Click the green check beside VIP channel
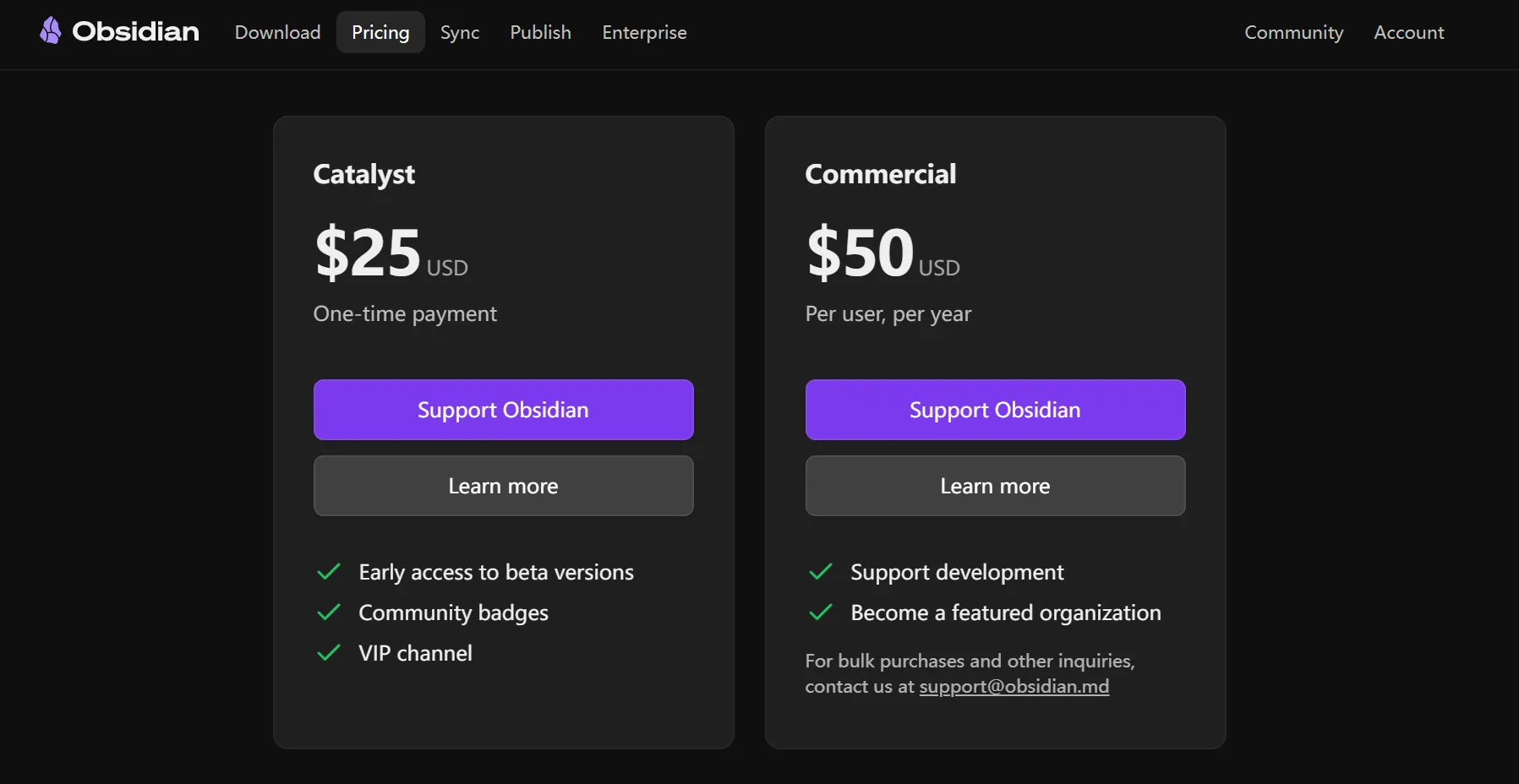 point(328,653)
